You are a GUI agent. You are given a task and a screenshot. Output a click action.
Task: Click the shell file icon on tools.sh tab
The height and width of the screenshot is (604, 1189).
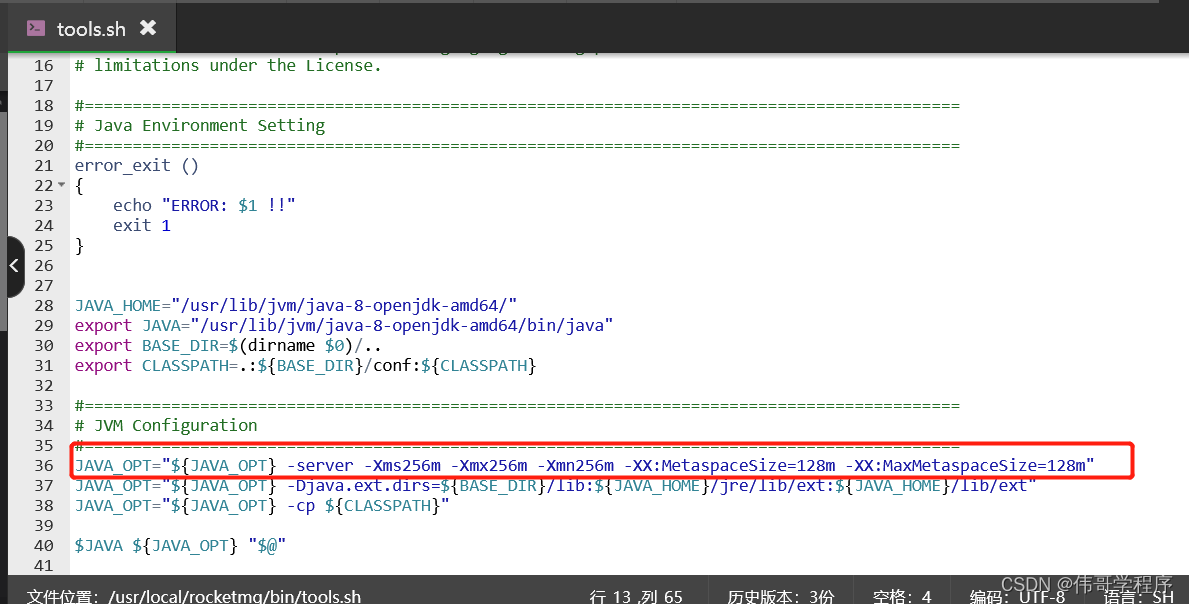36,28
